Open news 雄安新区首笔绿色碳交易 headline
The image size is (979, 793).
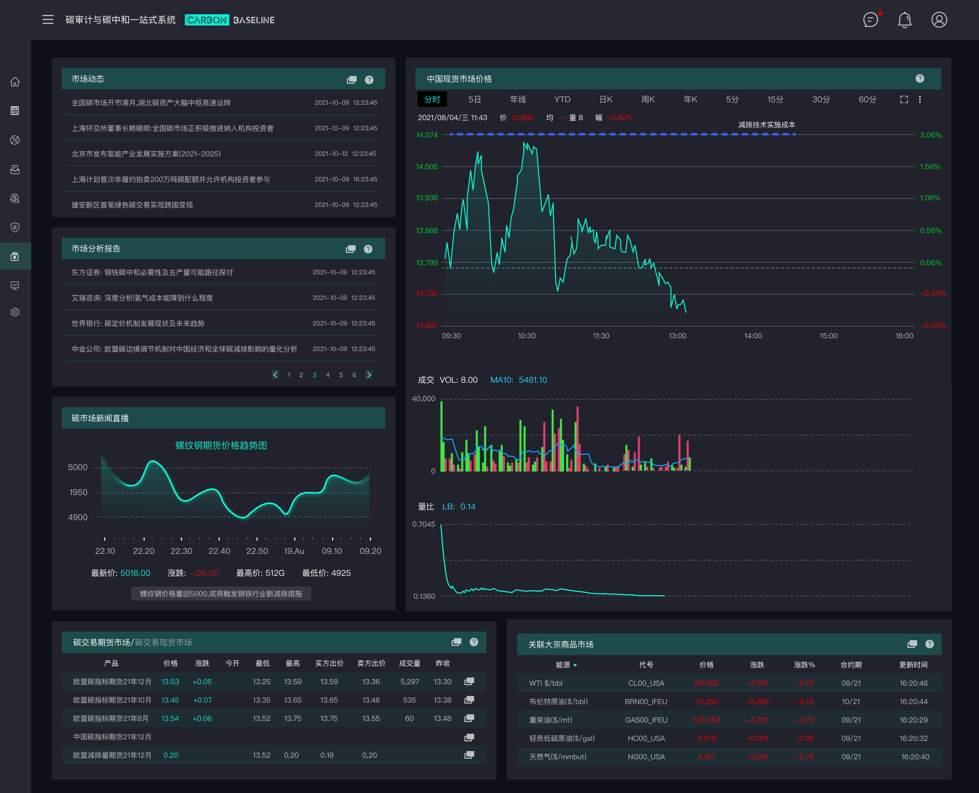point(132,205)
